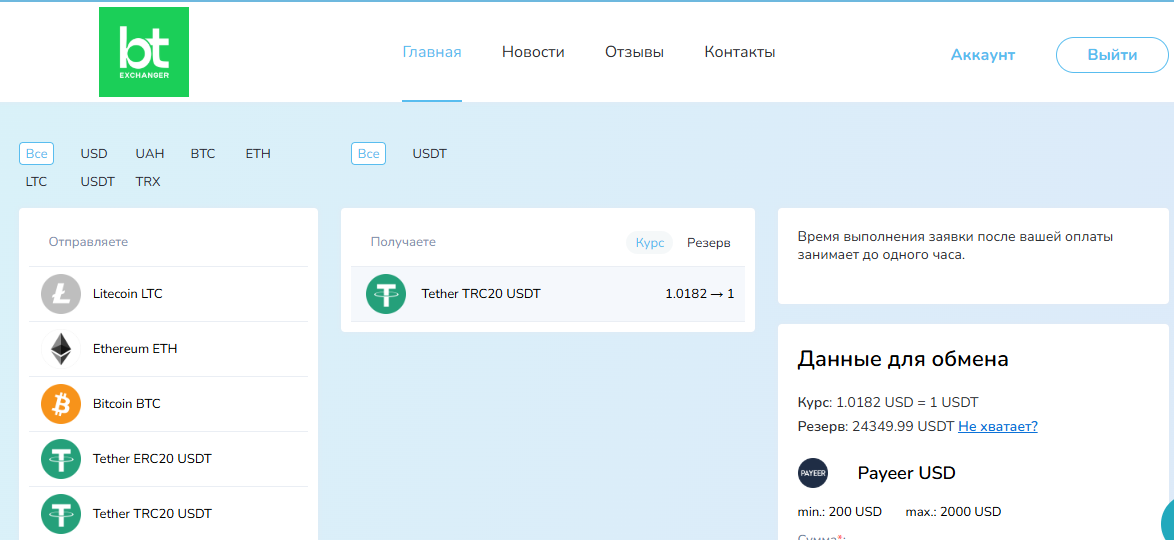Select the Tether ERC20 coin icon
This screenshot has width=1174, height=540.
coord(61,458)
